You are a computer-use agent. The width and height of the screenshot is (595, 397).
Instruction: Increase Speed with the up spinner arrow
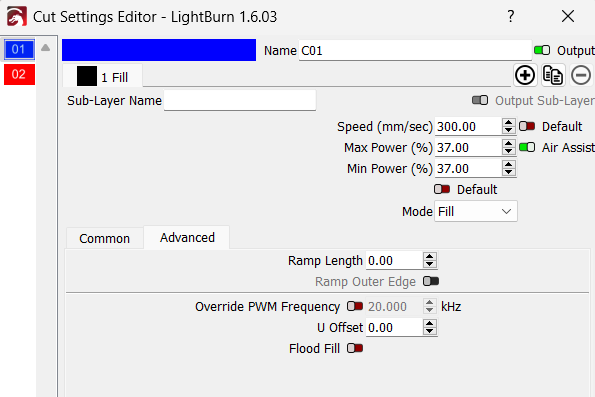click(508, 123)
